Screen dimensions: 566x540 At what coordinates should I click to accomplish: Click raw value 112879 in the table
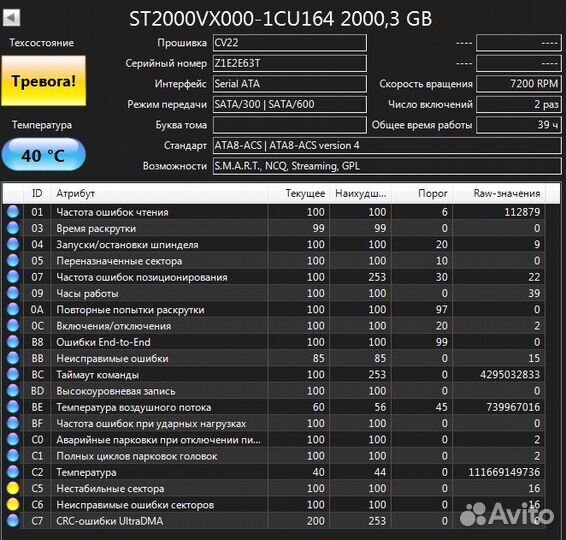coord(522,212)
